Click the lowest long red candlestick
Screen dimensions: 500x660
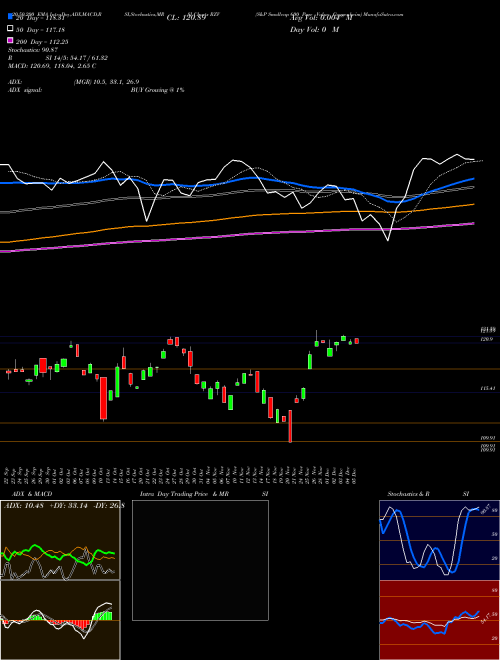point(290,426)
